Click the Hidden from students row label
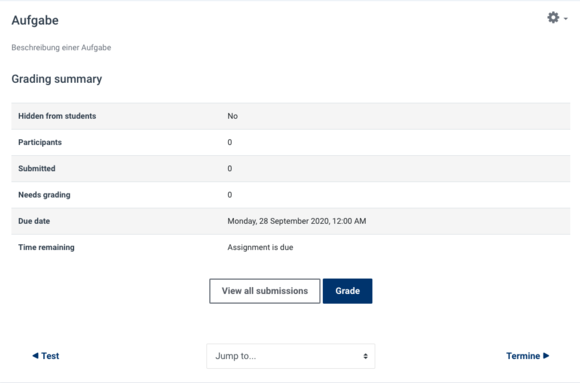Viewport: 580px width, 383px height. tap(57, 116)
